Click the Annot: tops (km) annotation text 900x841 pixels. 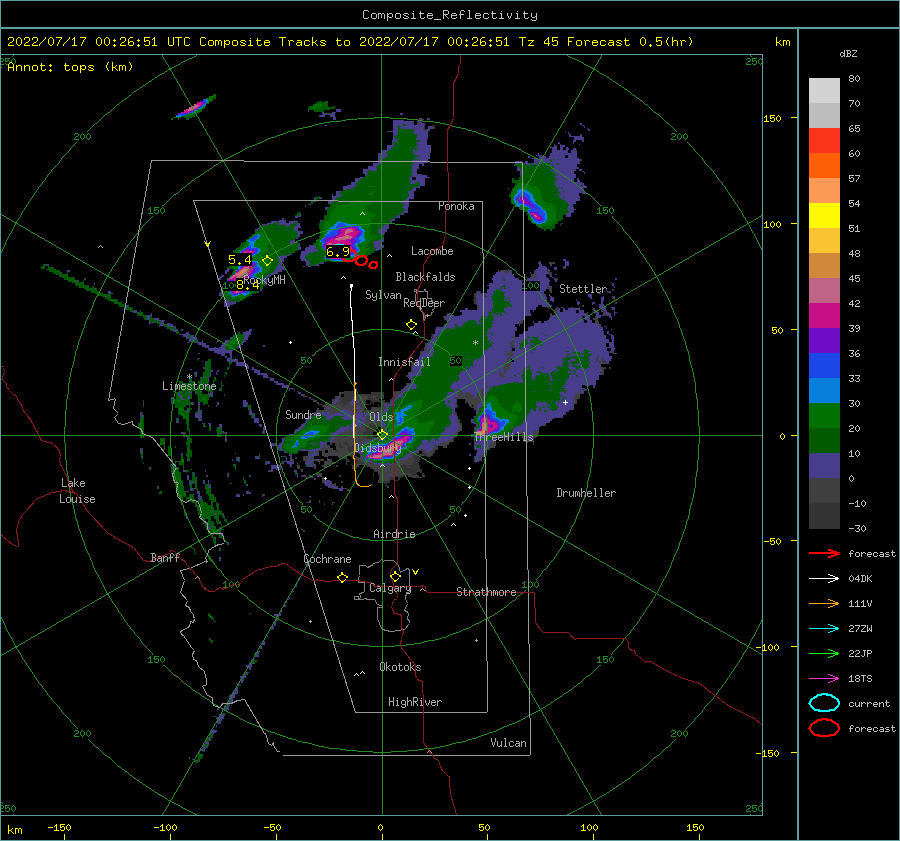pos(70,67)
